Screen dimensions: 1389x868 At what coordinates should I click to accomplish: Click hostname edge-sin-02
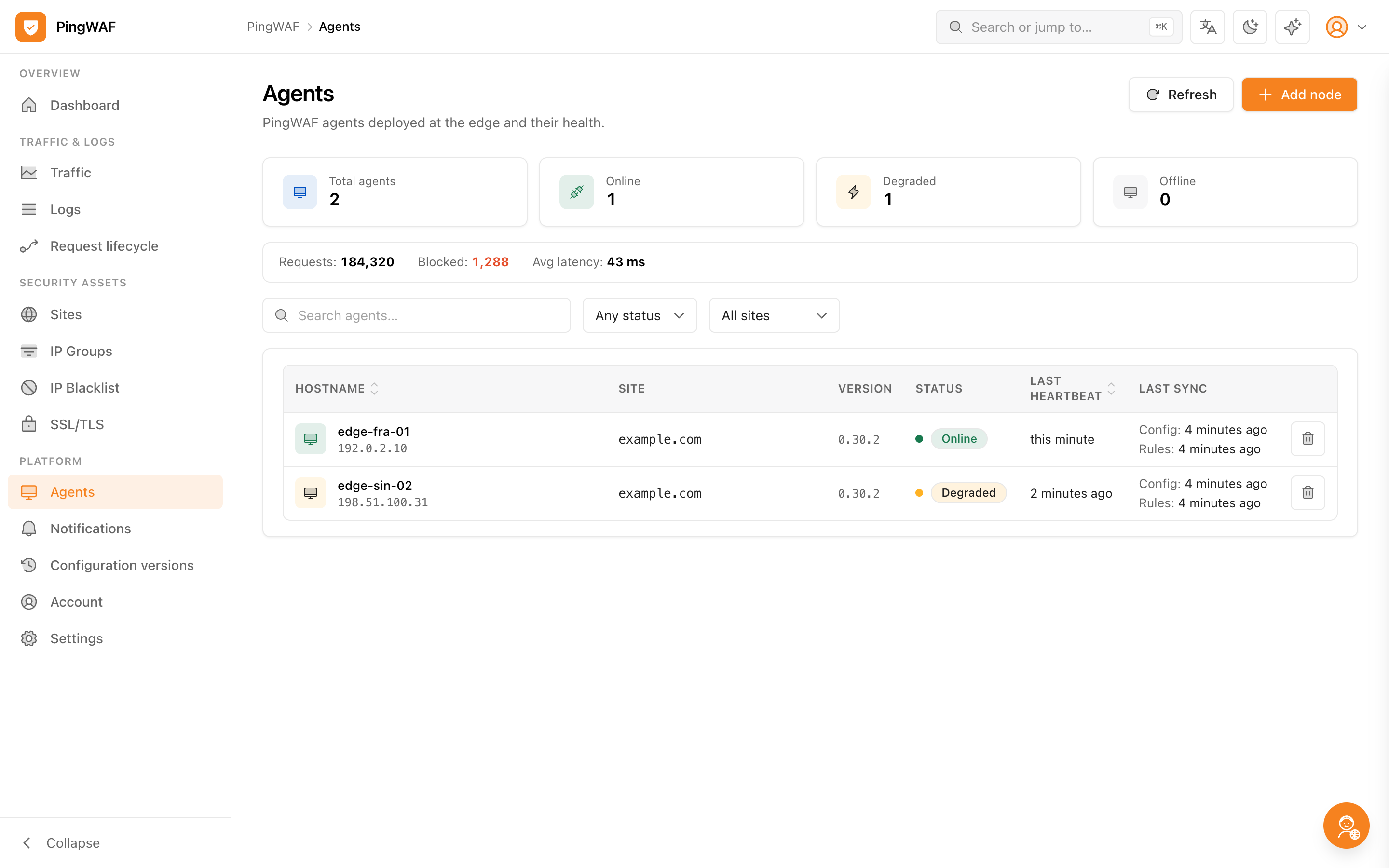point(375,486)
